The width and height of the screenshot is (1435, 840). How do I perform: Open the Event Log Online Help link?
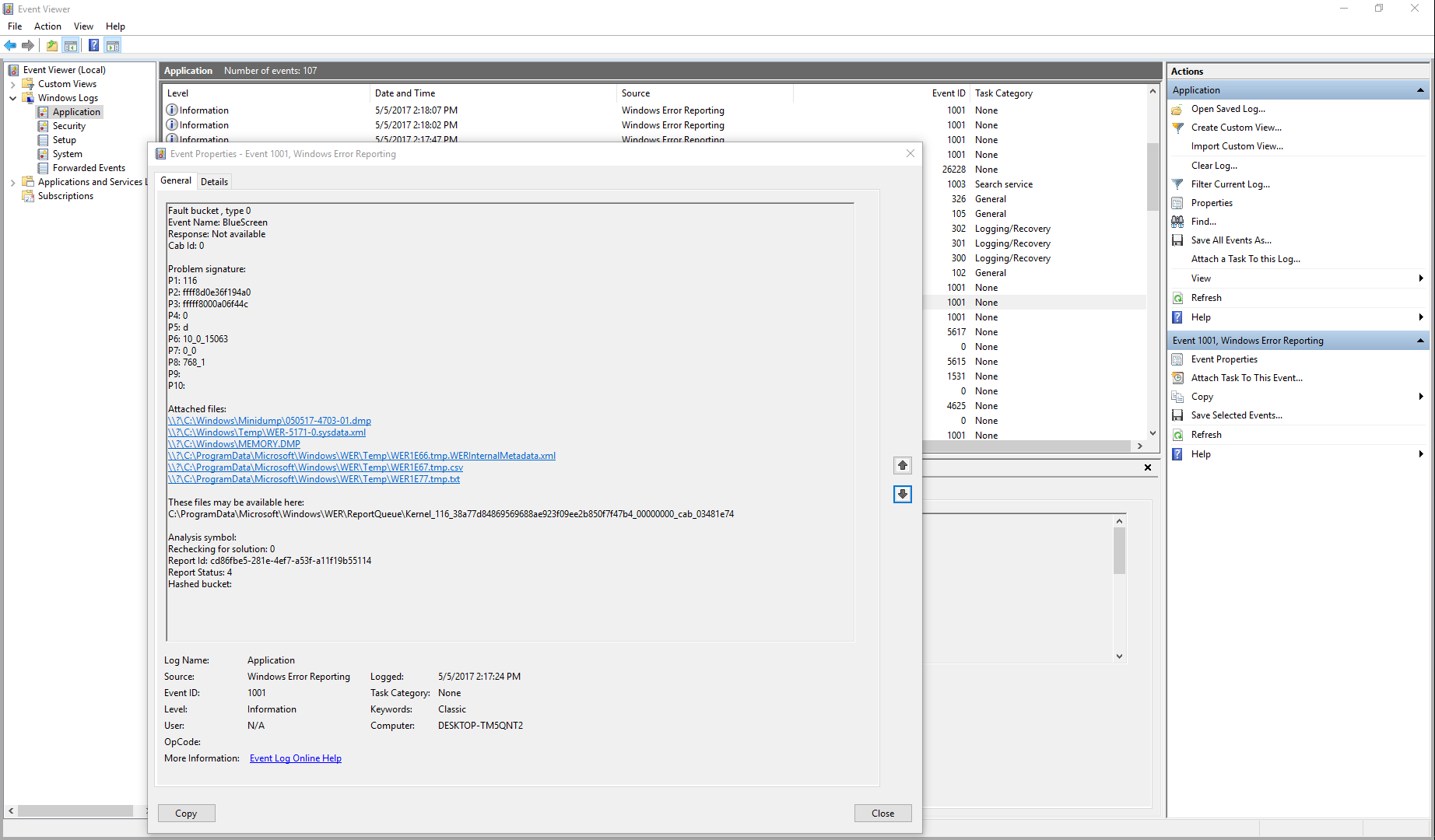click(x=296, y=758)
